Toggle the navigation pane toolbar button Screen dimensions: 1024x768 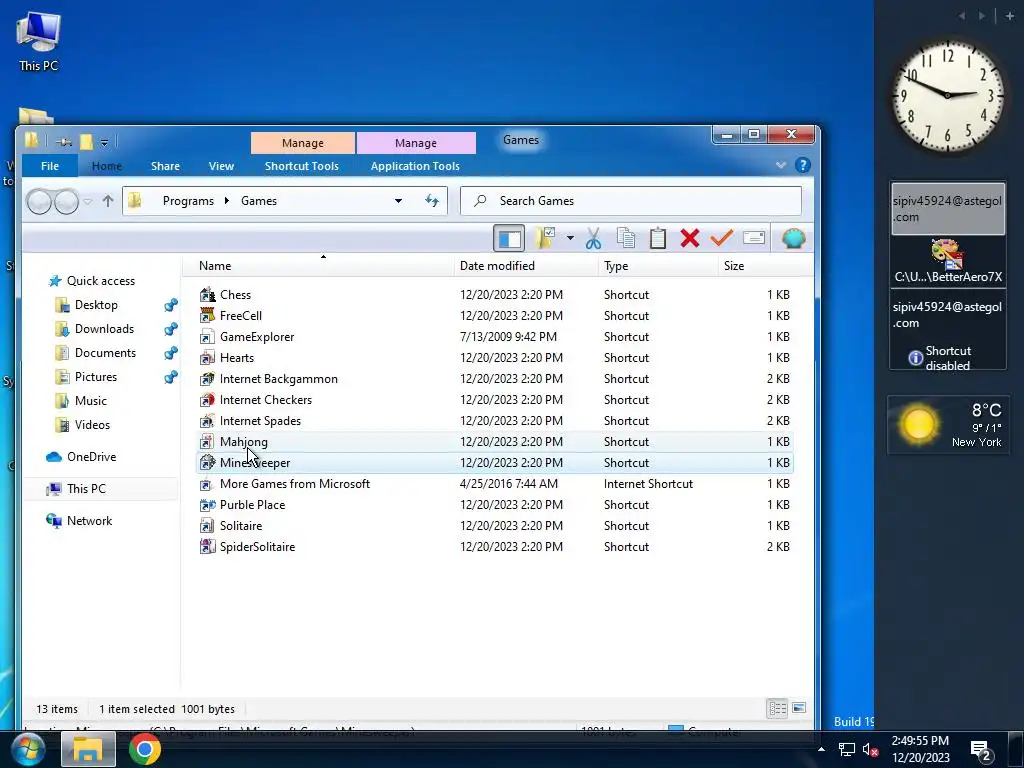tap(509, 238)
